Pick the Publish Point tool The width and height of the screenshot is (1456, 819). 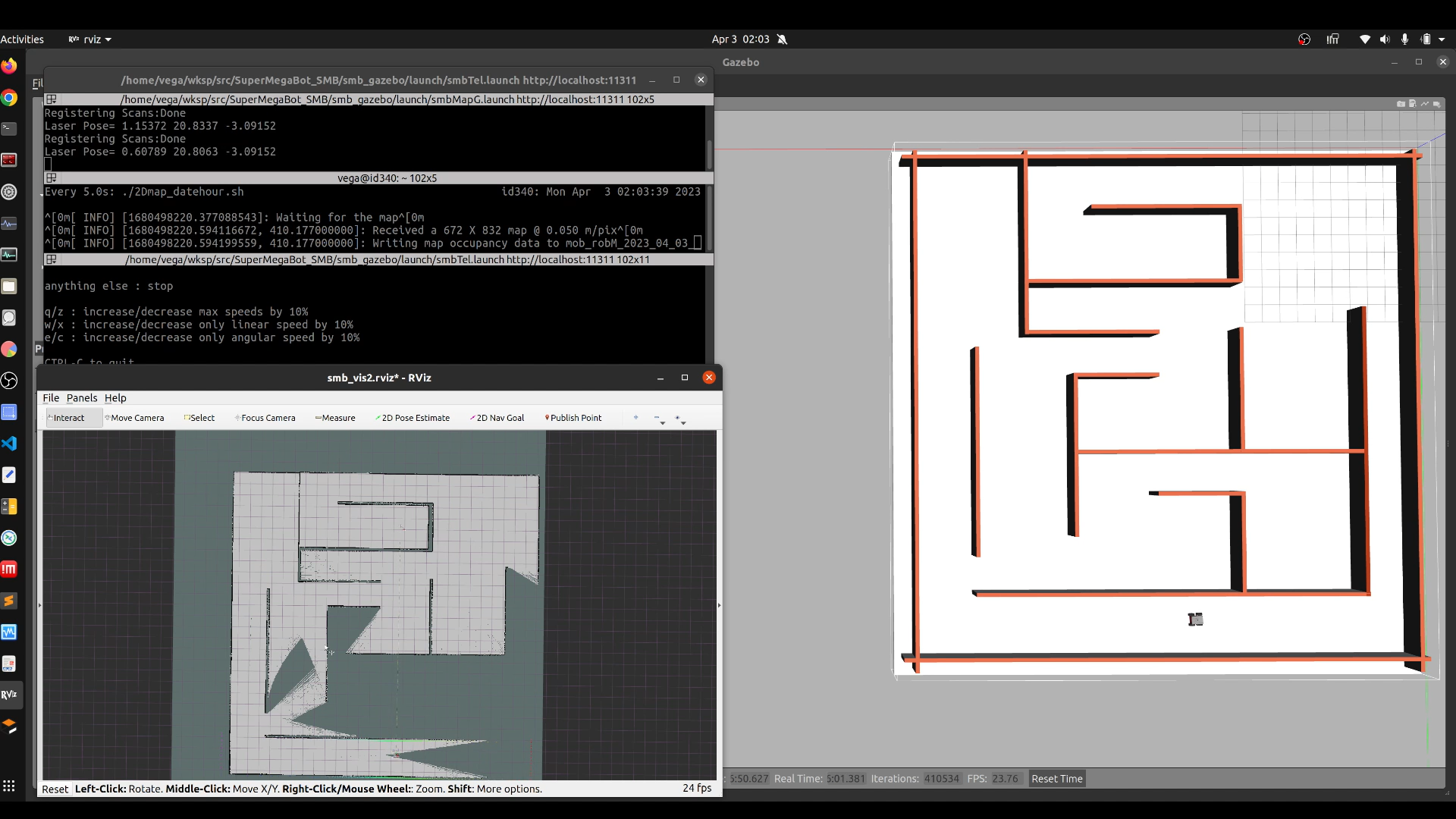573,418
